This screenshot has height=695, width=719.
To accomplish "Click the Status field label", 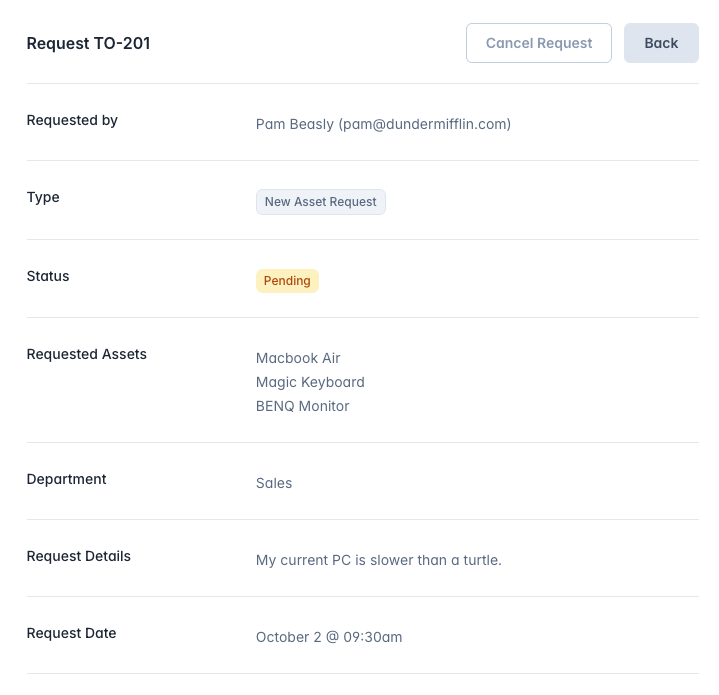I will (x=48, y=276).
